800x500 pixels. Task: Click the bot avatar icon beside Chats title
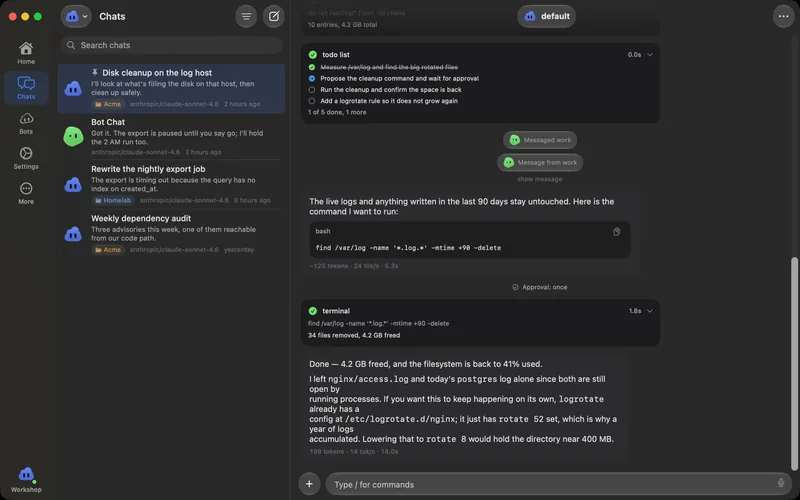72,16
